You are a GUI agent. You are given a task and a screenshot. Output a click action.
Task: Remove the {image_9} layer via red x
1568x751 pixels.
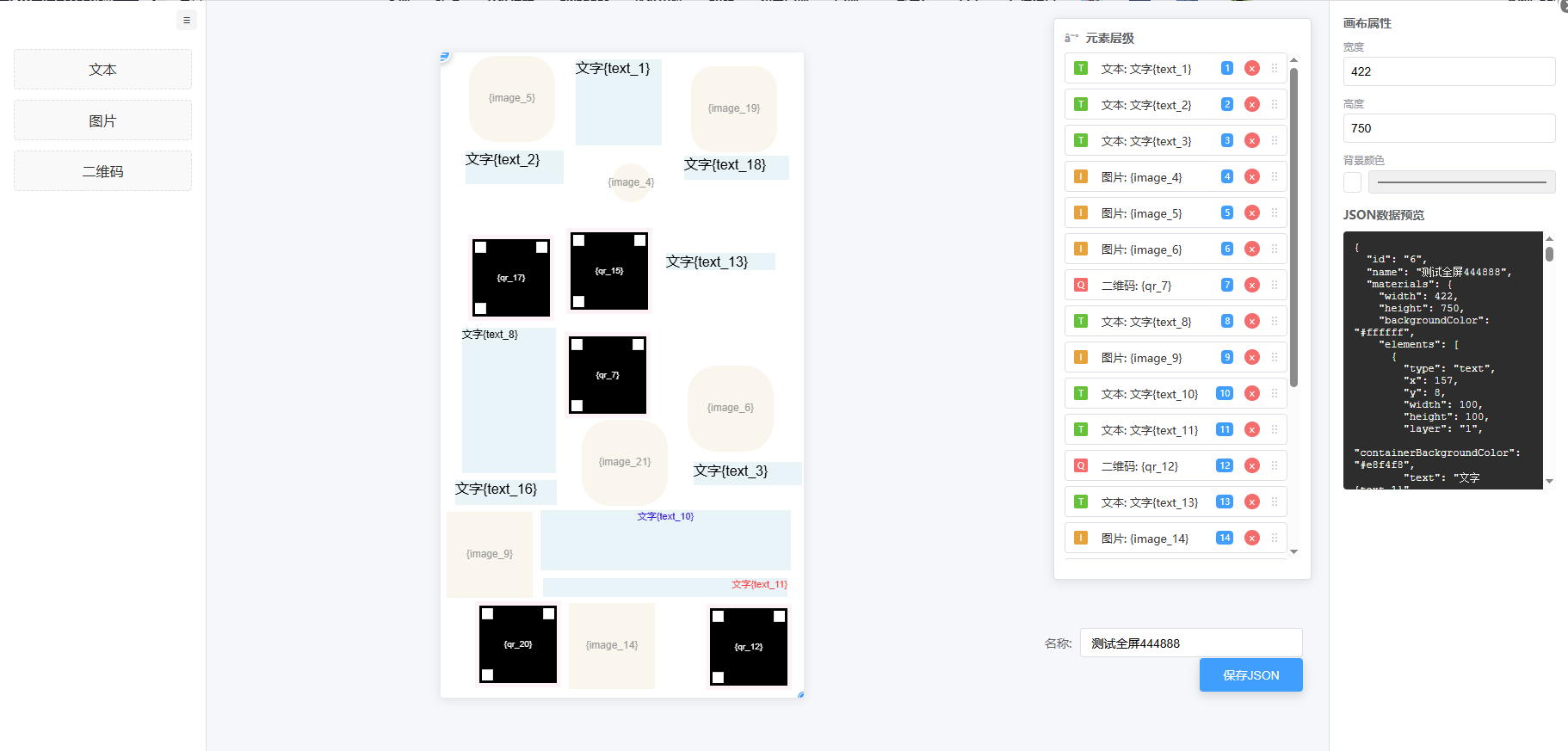coord(1252,358)
